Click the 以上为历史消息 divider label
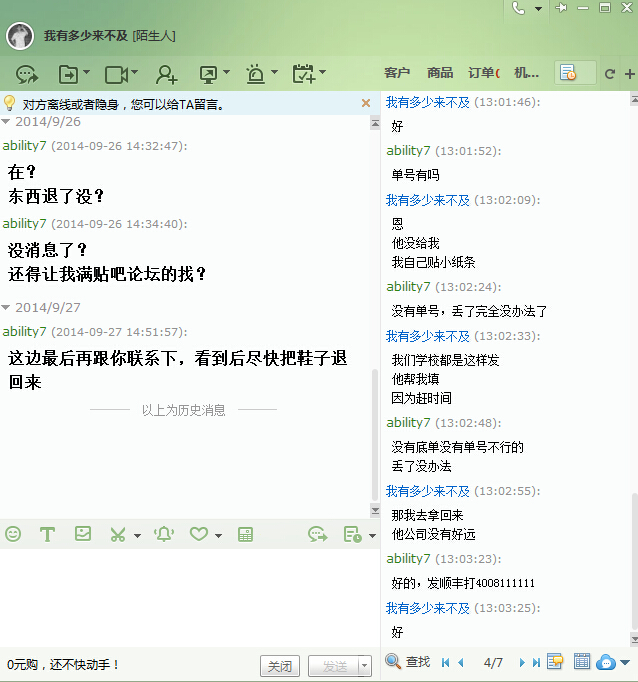The image size is (638, 682). [x=184, y=410]
